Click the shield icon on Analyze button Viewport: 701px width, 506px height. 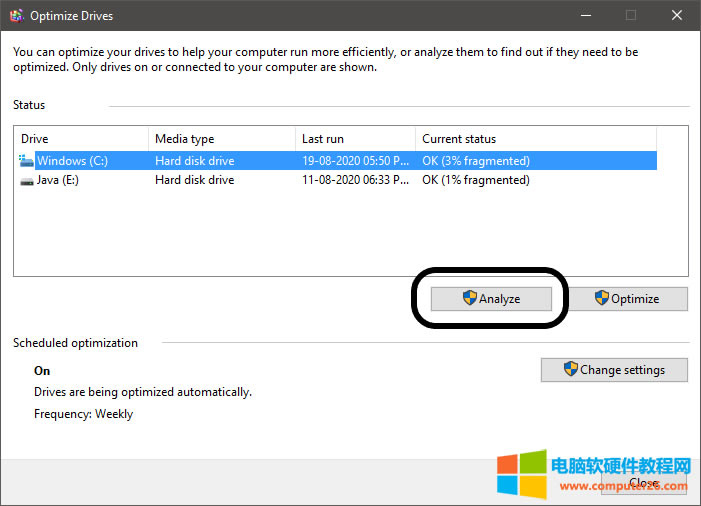[x=469, y=298]
